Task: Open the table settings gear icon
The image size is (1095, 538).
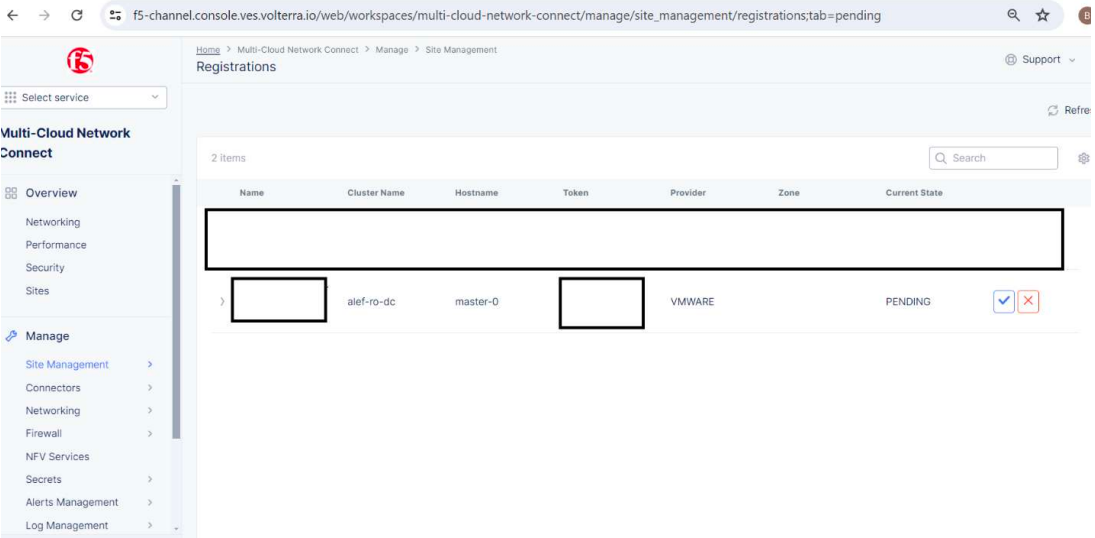Action: click(1084, 158)
